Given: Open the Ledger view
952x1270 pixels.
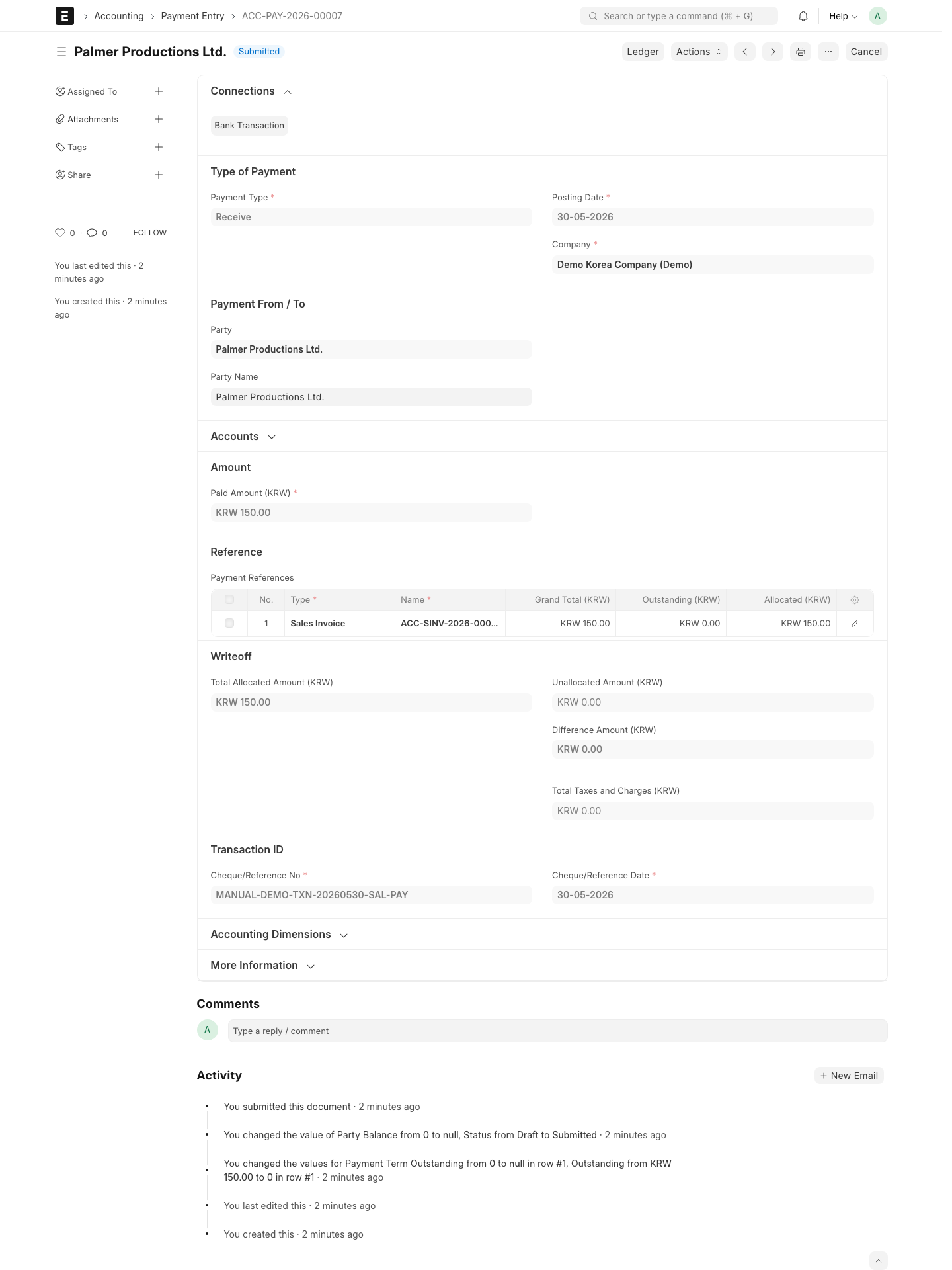Looking at the screenshot, I should pyautogui.click(x=643, y=52).
